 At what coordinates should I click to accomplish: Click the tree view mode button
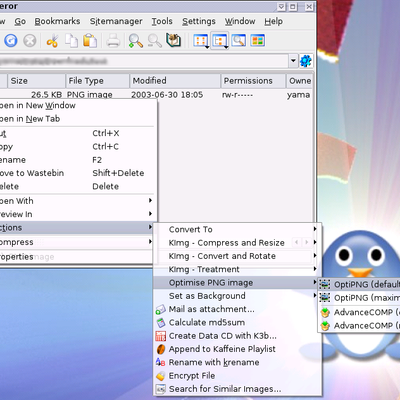click(x=220, y=41)
